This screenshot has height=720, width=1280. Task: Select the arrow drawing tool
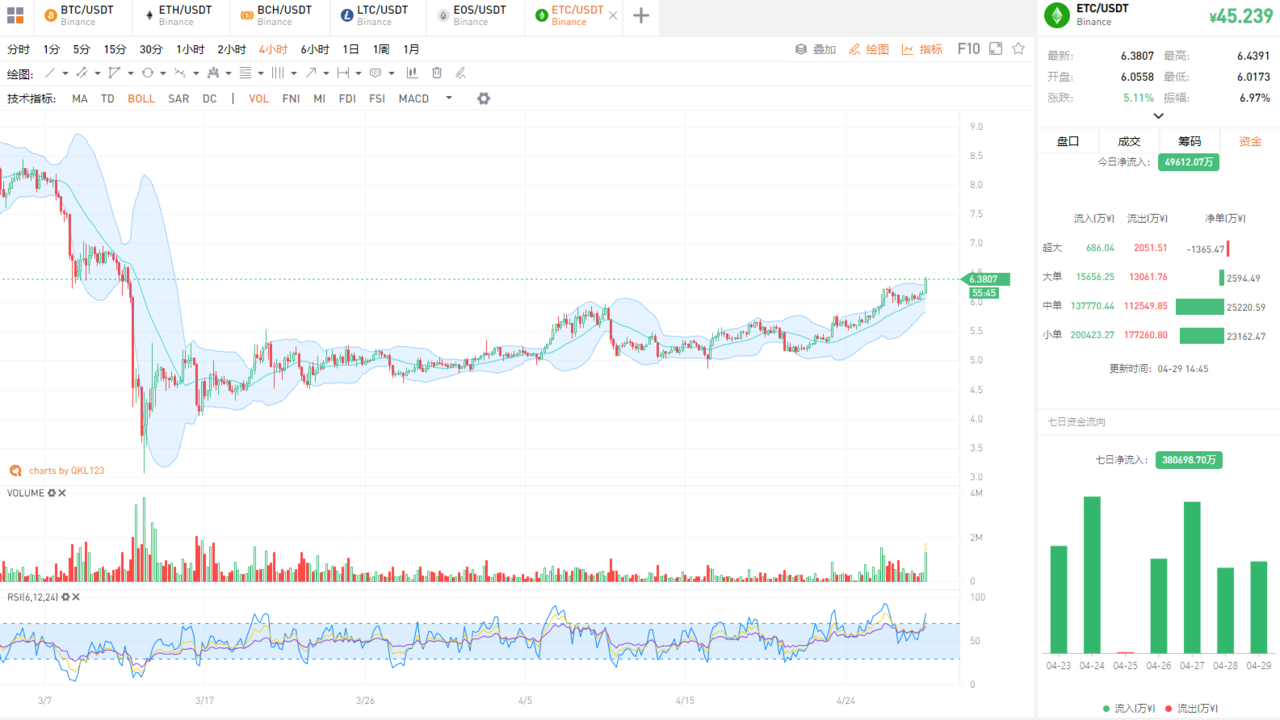pyautogui.click(x=311, y=73)
